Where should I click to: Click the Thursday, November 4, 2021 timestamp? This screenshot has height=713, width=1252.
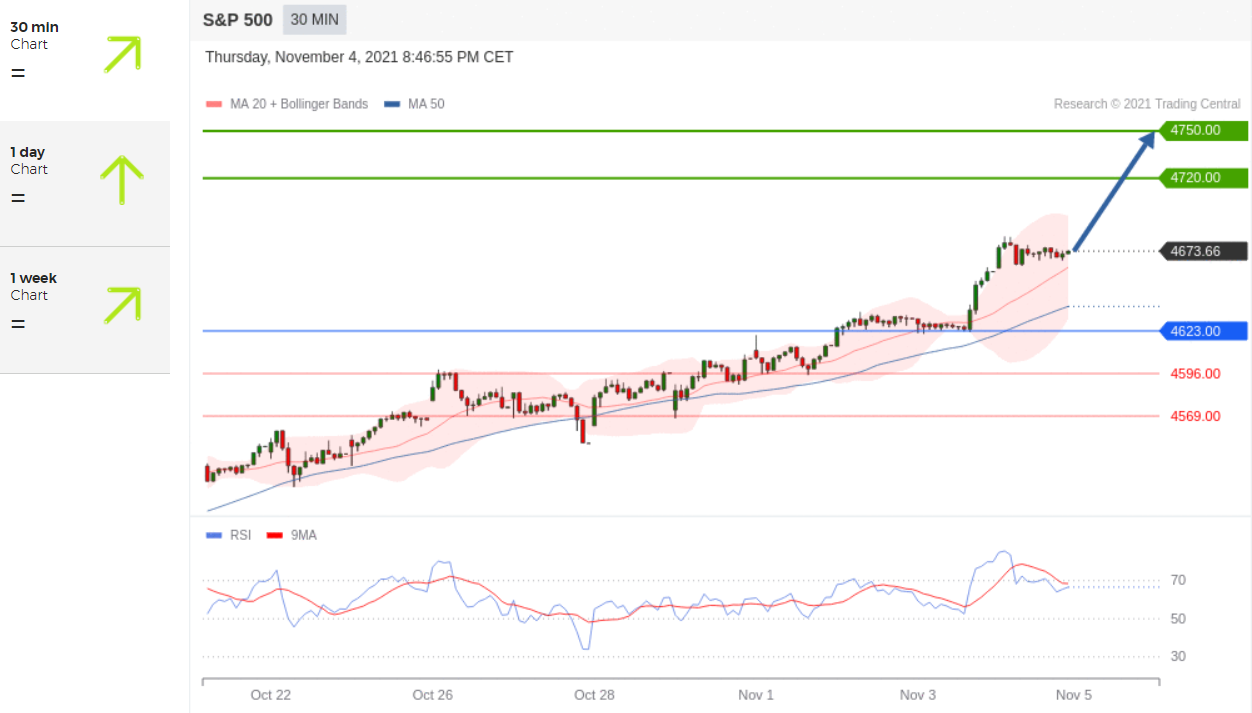[359, 57]
